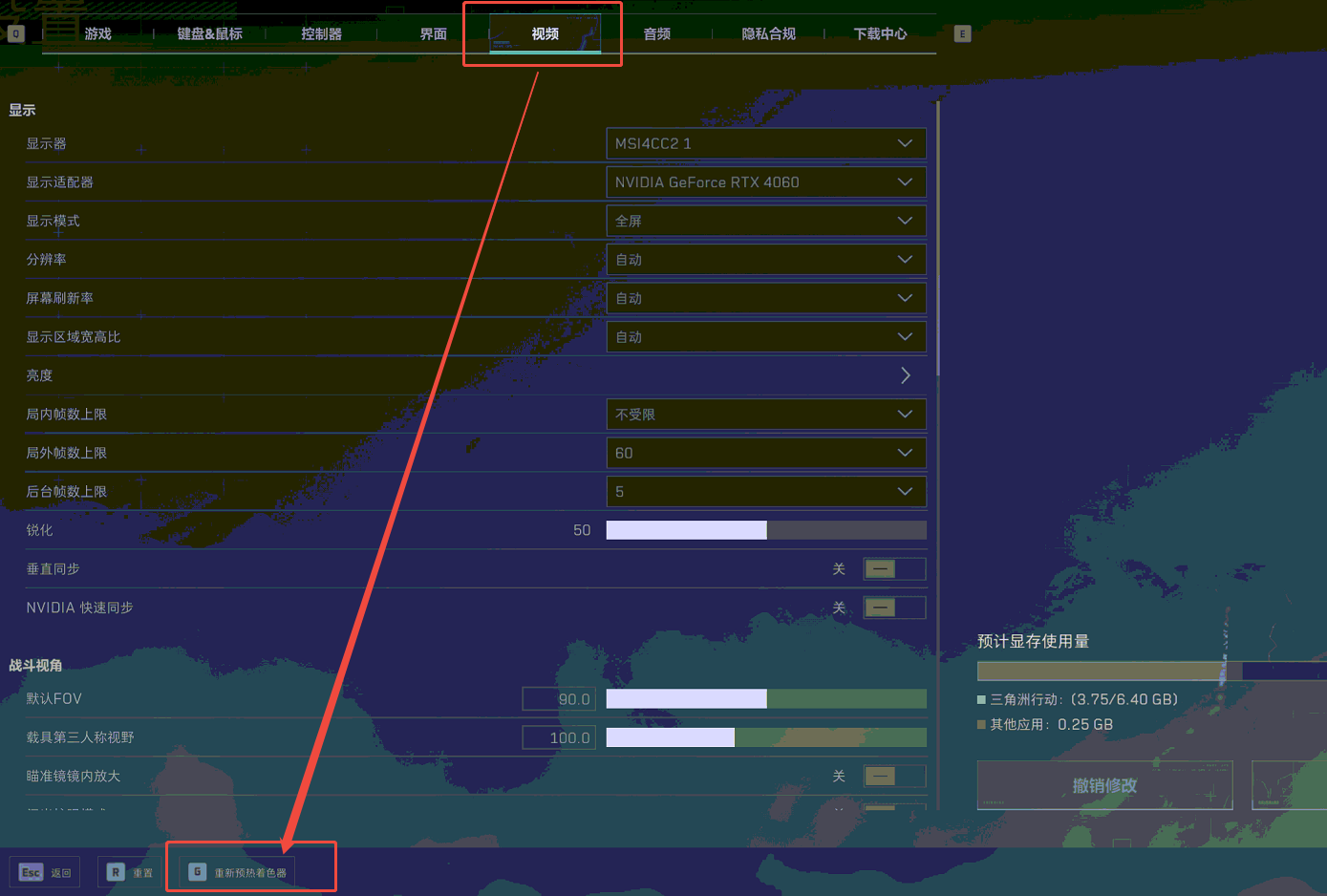Screen dimensions: 1327x896
Task: Open the 局外帧数上限 dropdown set to 60
Action: [765, 453]
